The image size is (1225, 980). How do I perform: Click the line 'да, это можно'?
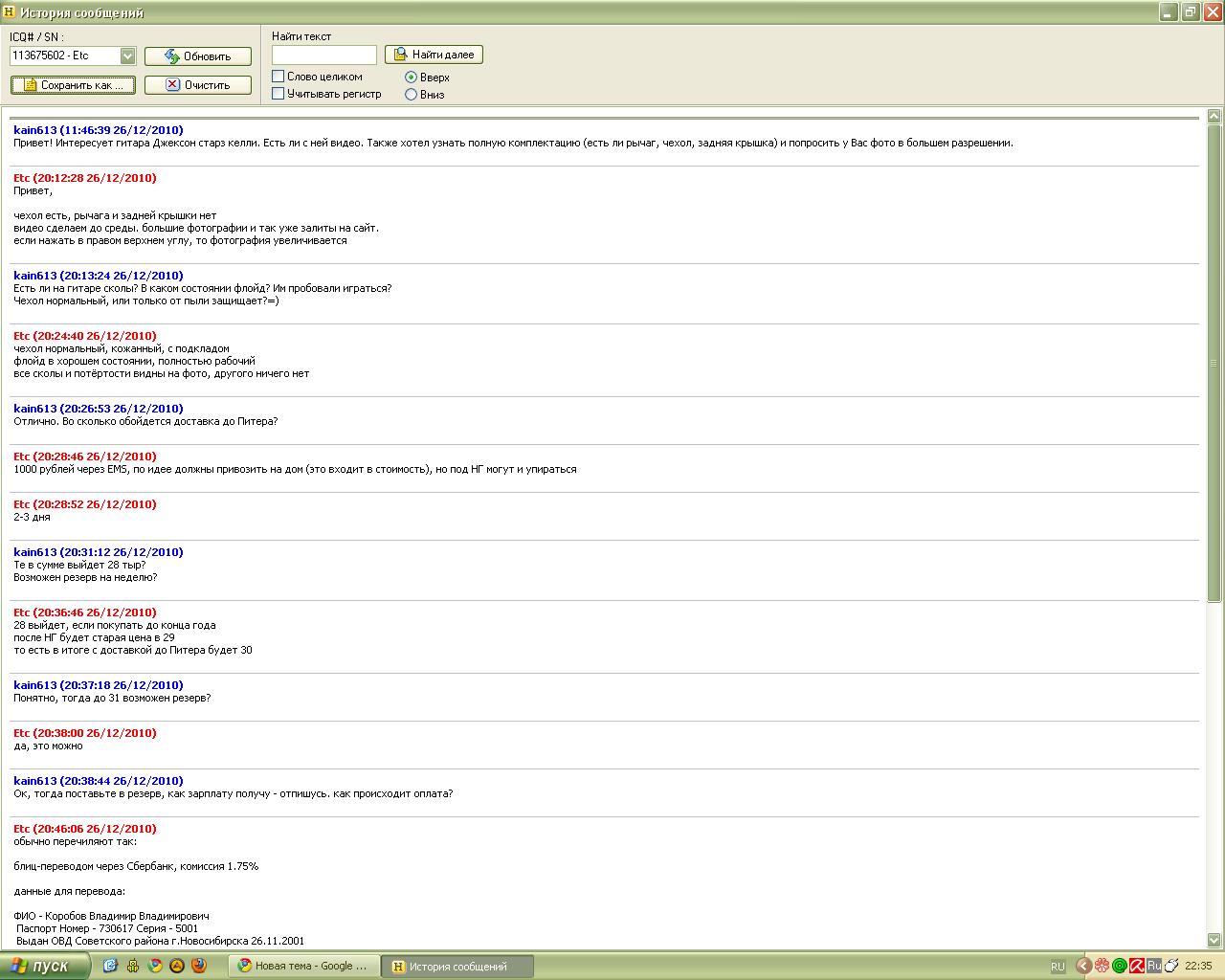[48, 746]
